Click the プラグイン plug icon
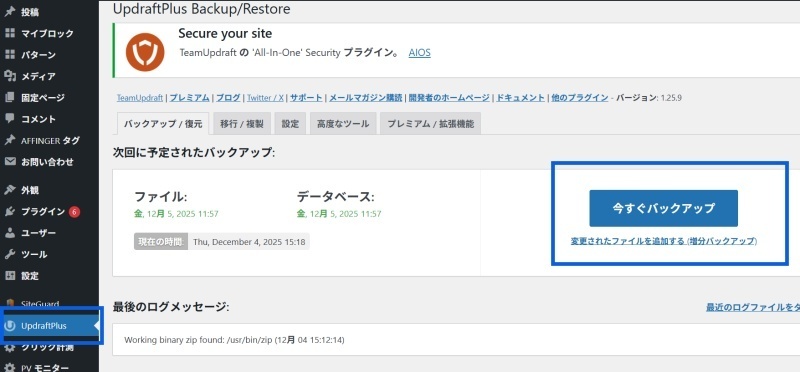 pos(10,211)
